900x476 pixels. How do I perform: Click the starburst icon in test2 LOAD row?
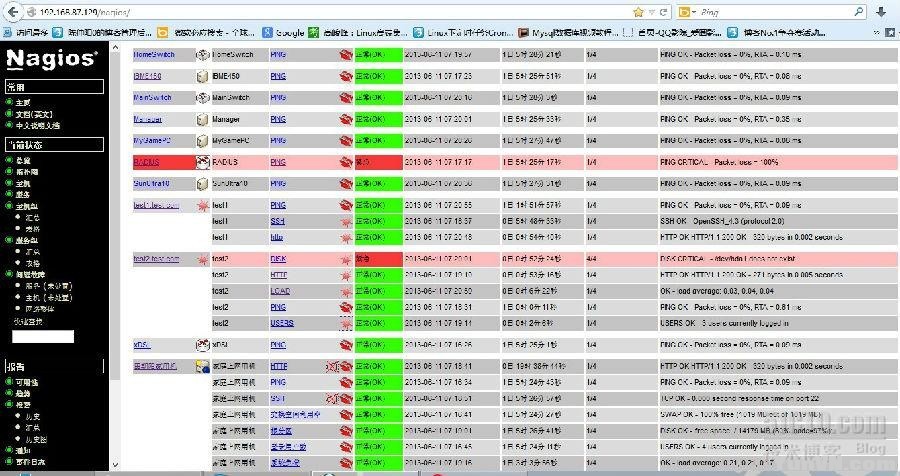coord(346,292)
